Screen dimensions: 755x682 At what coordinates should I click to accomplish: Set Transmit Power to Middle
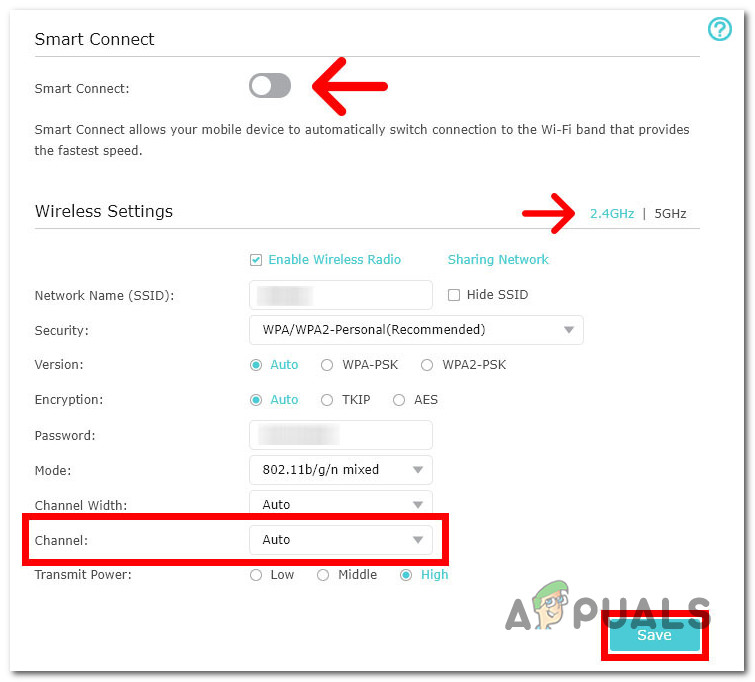pyautogui.click(x=323, y=575)
